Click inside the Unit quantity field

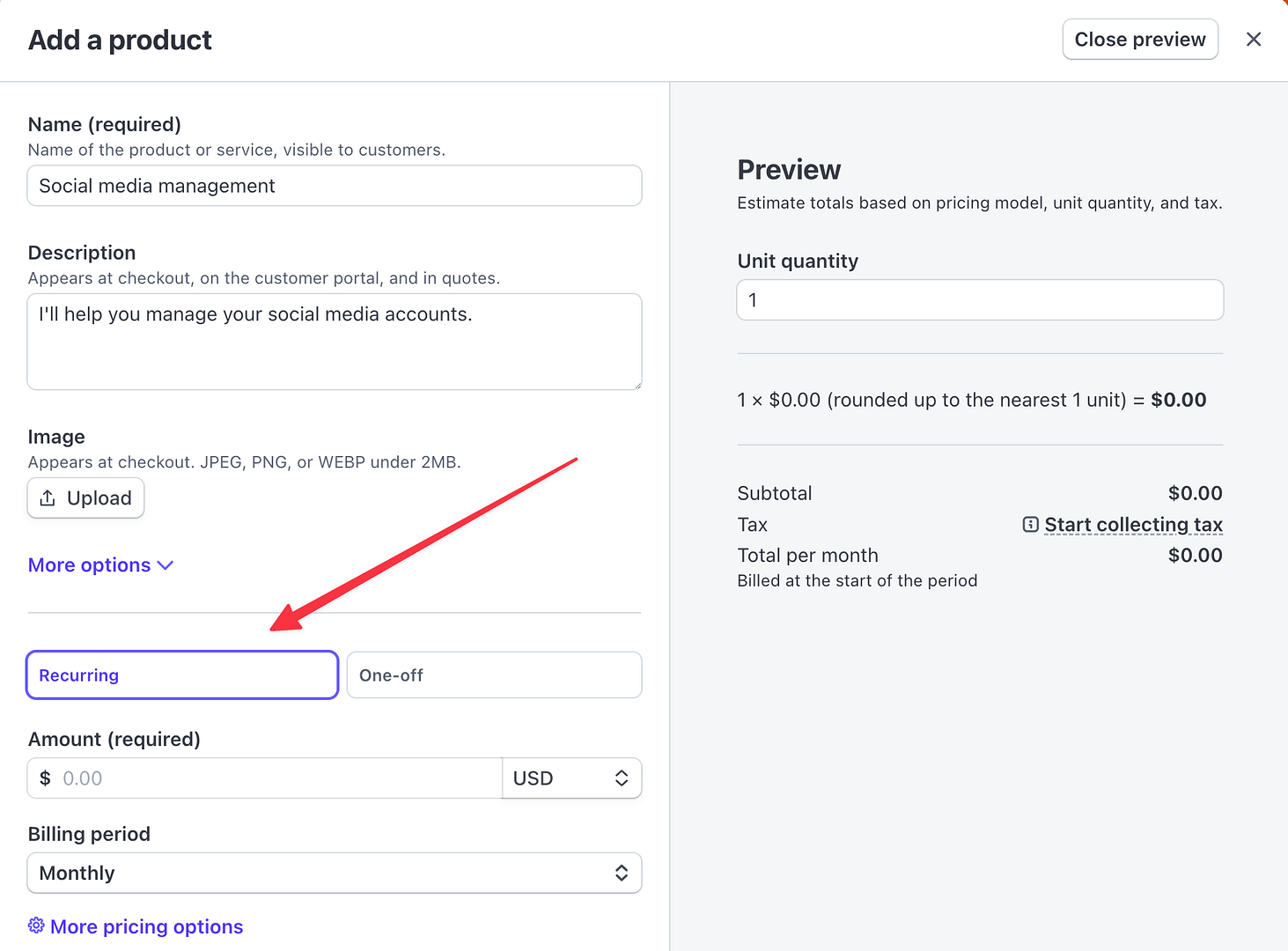[x=979, y=299]
